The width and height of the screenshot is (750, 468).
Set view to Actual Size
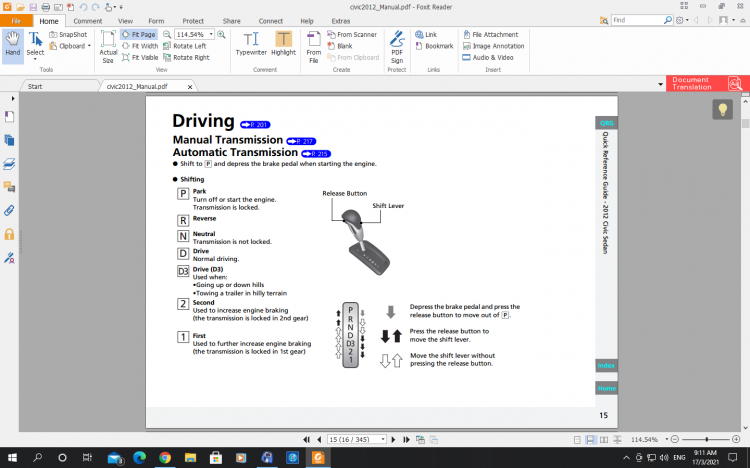point(108,46)
